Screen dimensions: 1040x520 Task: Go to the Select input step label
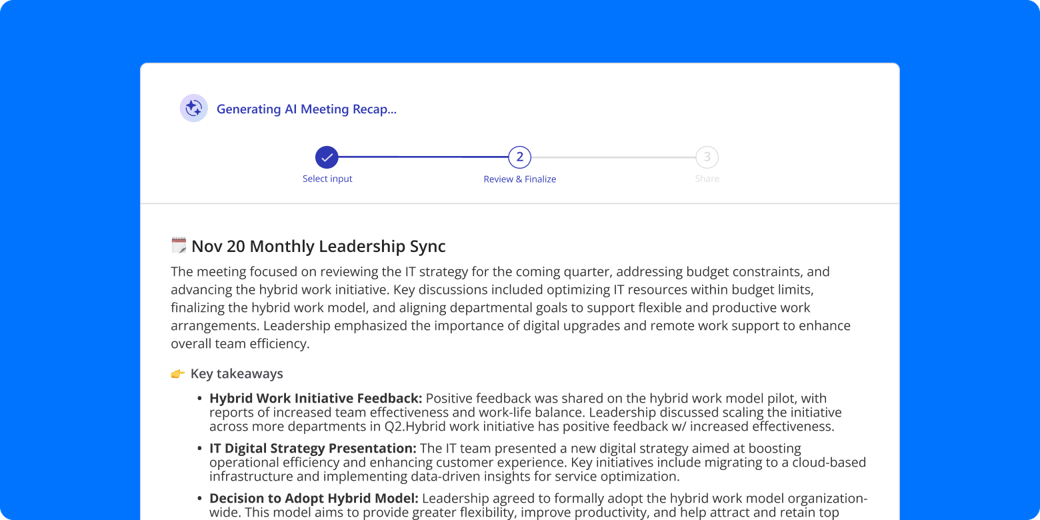pyautogui.click(x=327, y=179)
